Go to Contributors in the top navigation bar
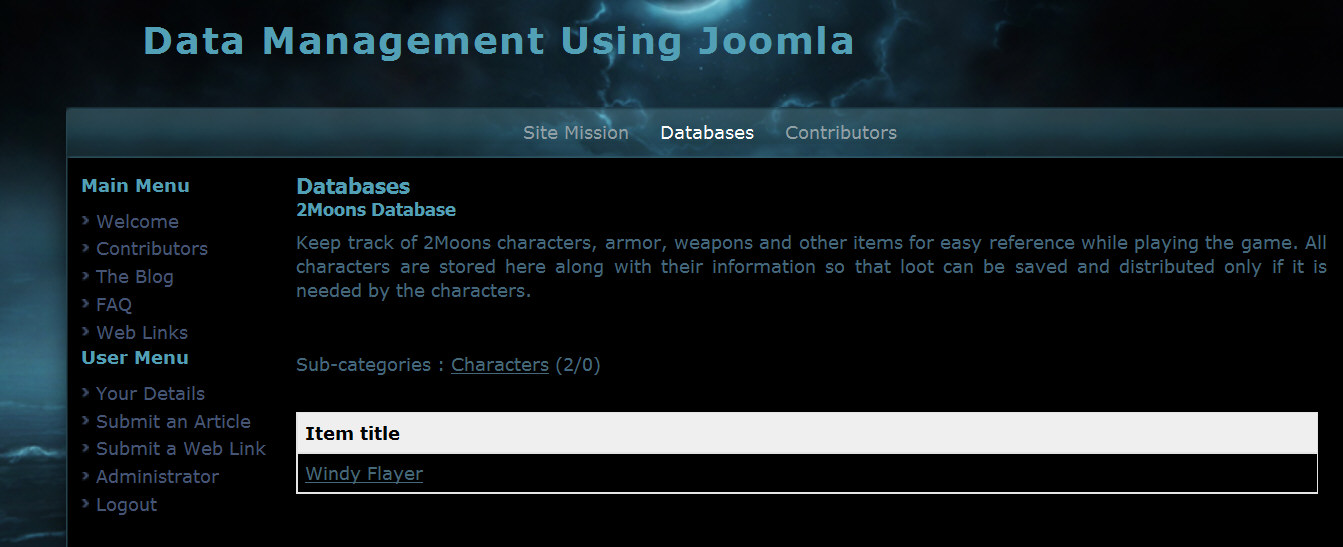1343x547 pixels. 841,133
